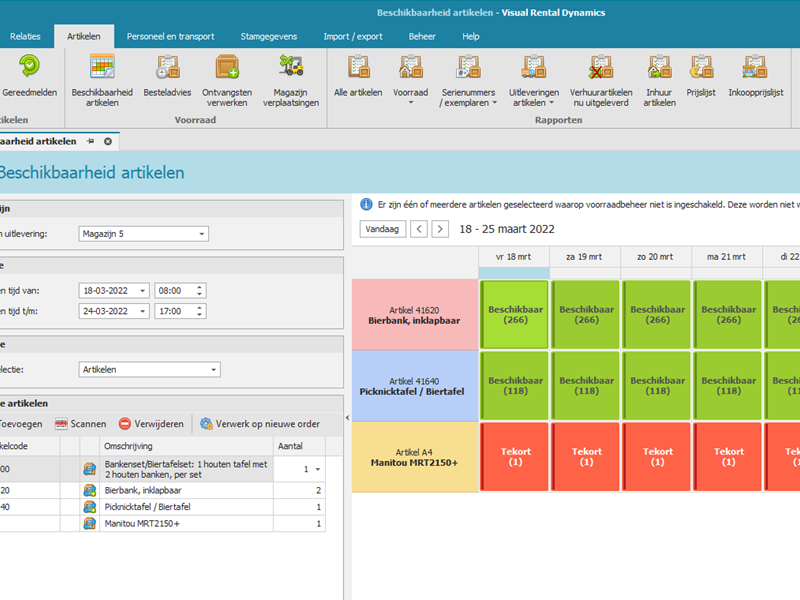800x600 pixels.
Task: Open the Stamgegevens ribbon tab
Action: point(268,36)
